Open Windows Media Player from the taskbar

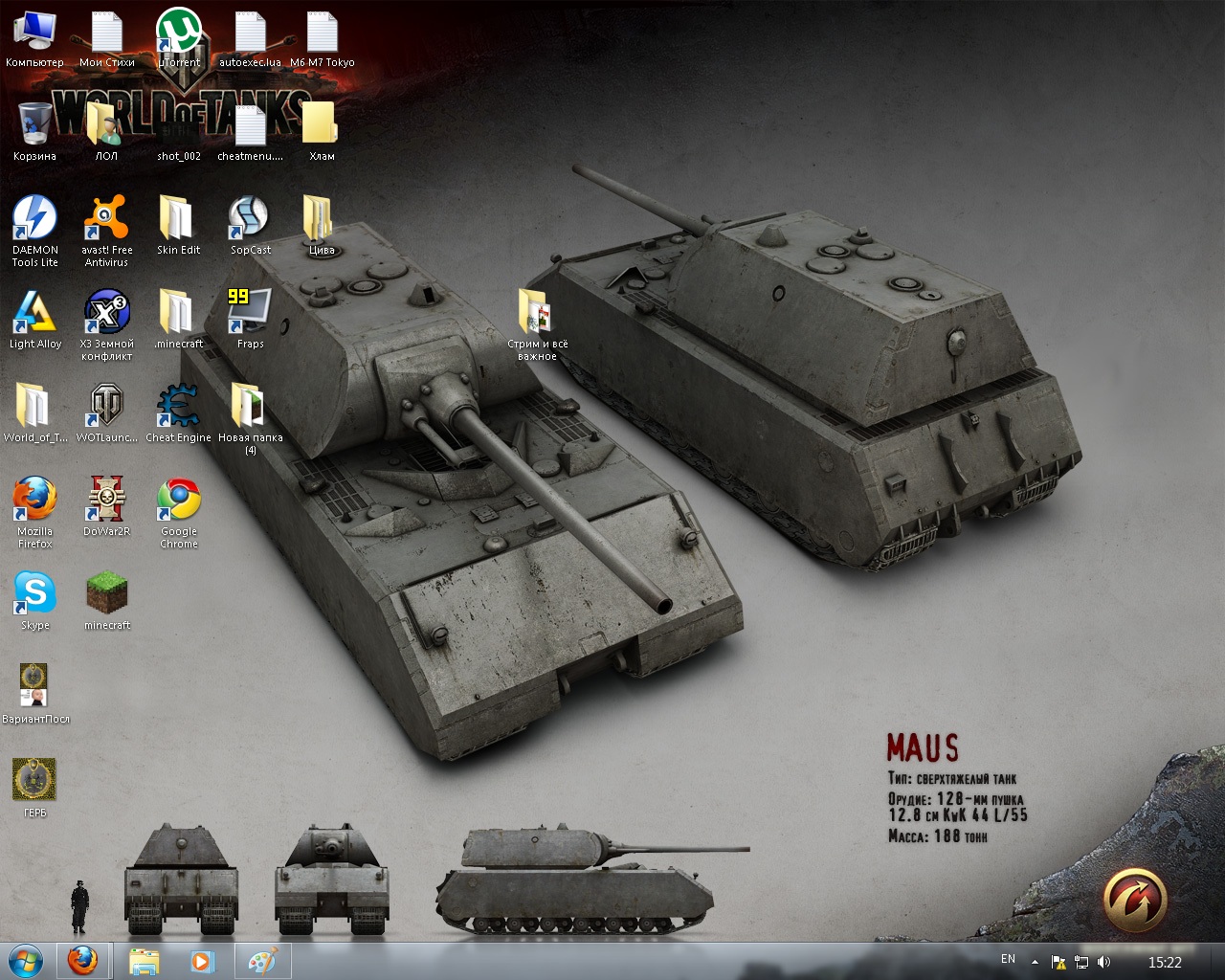click(202, 961)
